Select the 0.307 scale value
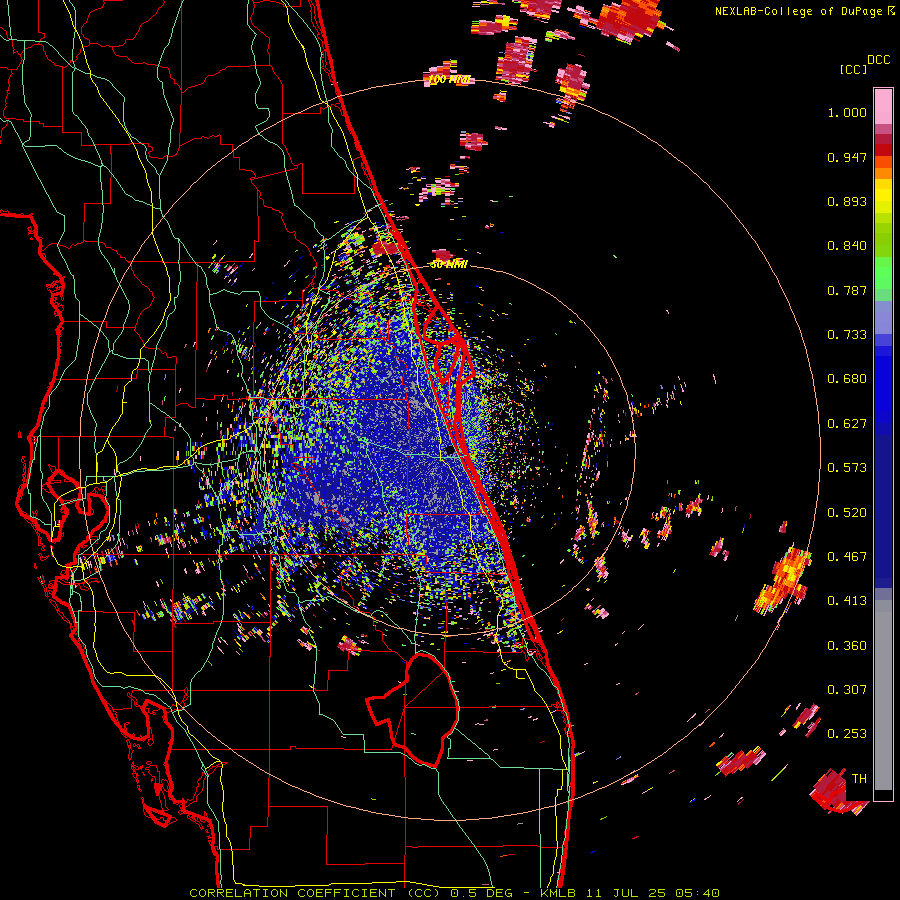This screenshot has width=900, height=900. (x=847, y=690)
